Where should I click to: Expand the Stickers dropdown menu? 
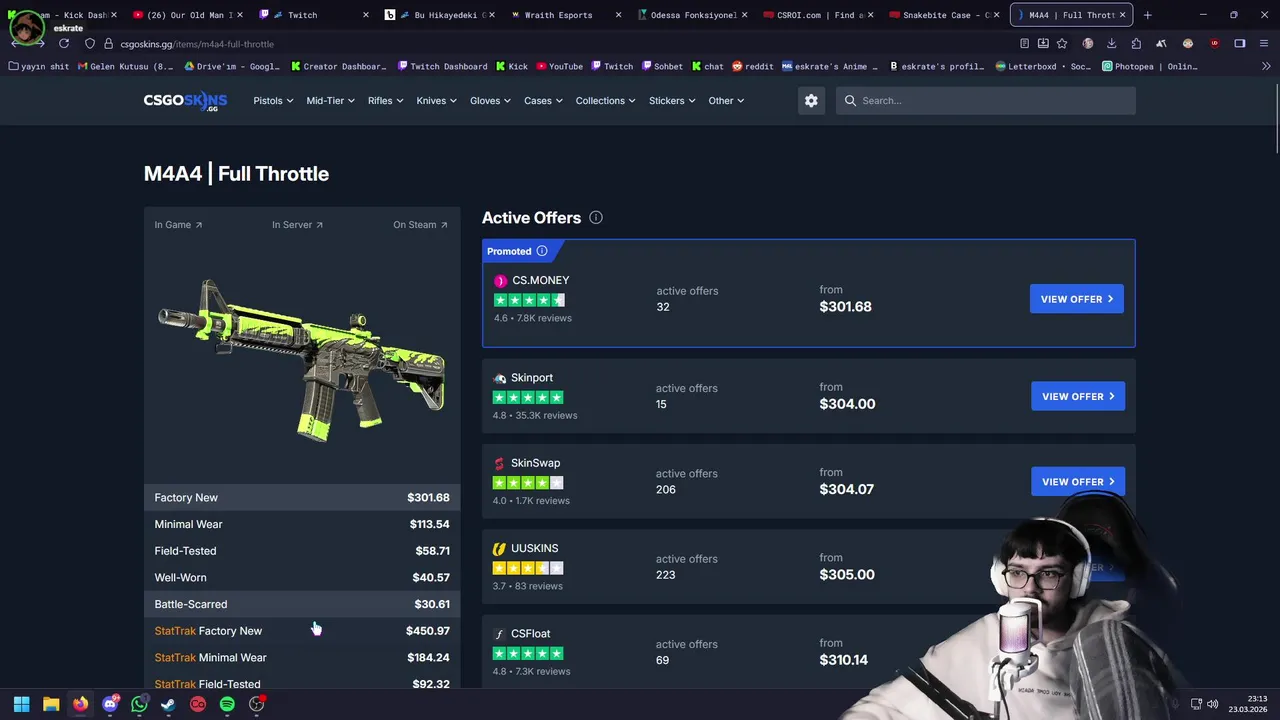pyautogui.click(x=672, y=101)
